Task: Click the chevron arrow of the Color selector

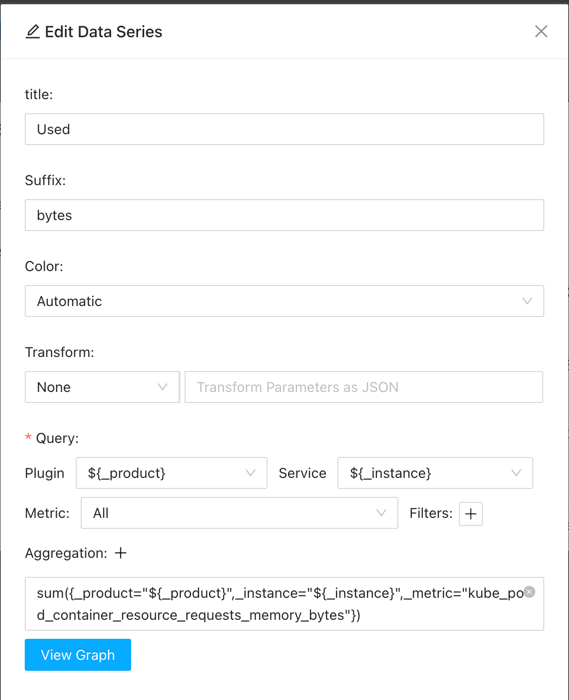Action: click(527, 301)
